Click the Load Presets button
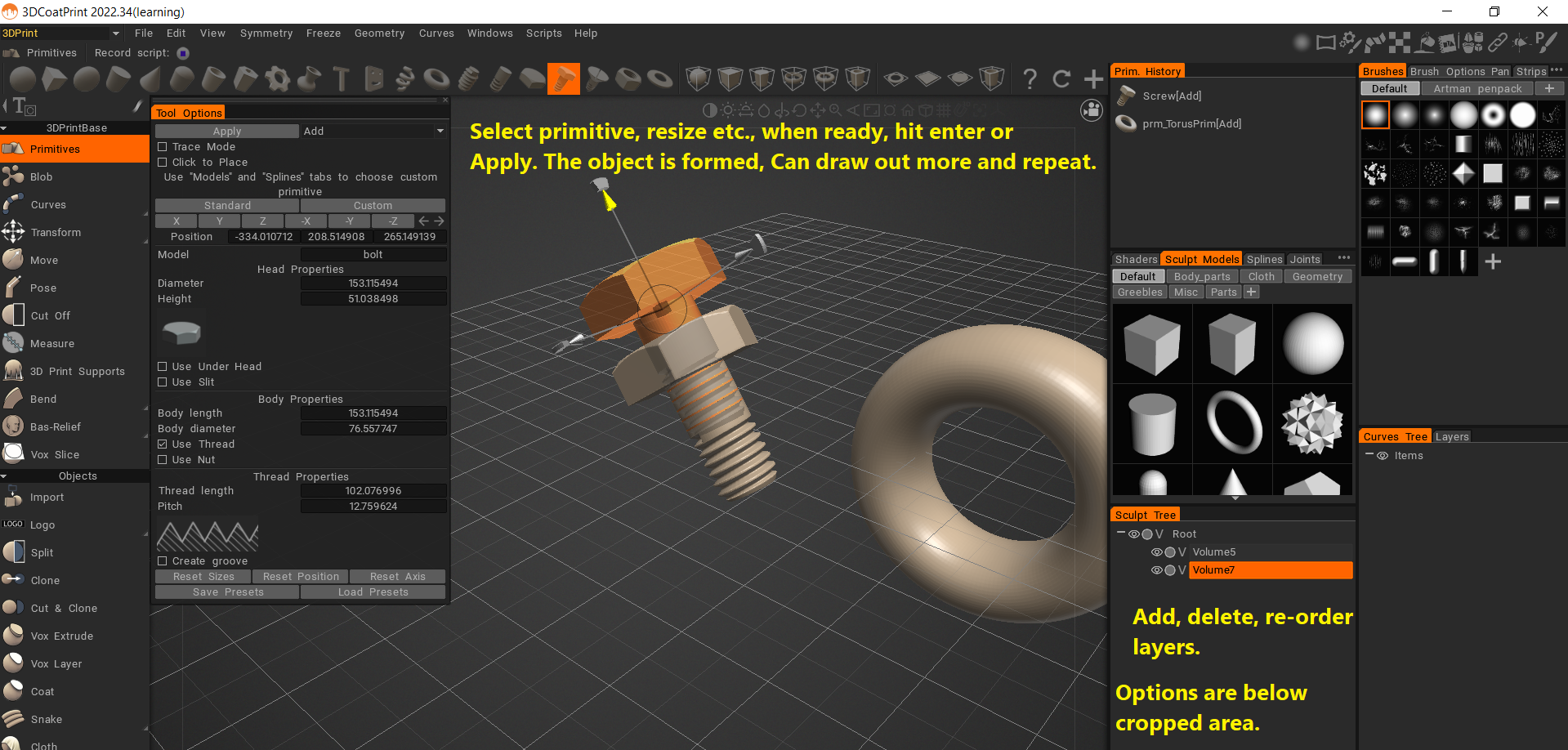1568x750 pixels. click(373, 592)
